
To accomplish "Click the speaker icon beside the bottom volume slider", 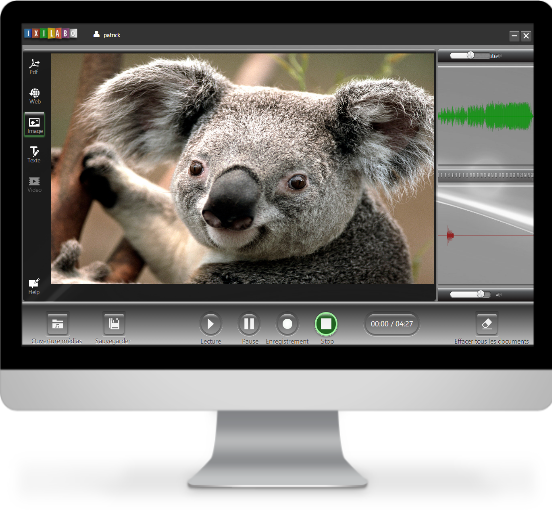I will tap(498, 295).
